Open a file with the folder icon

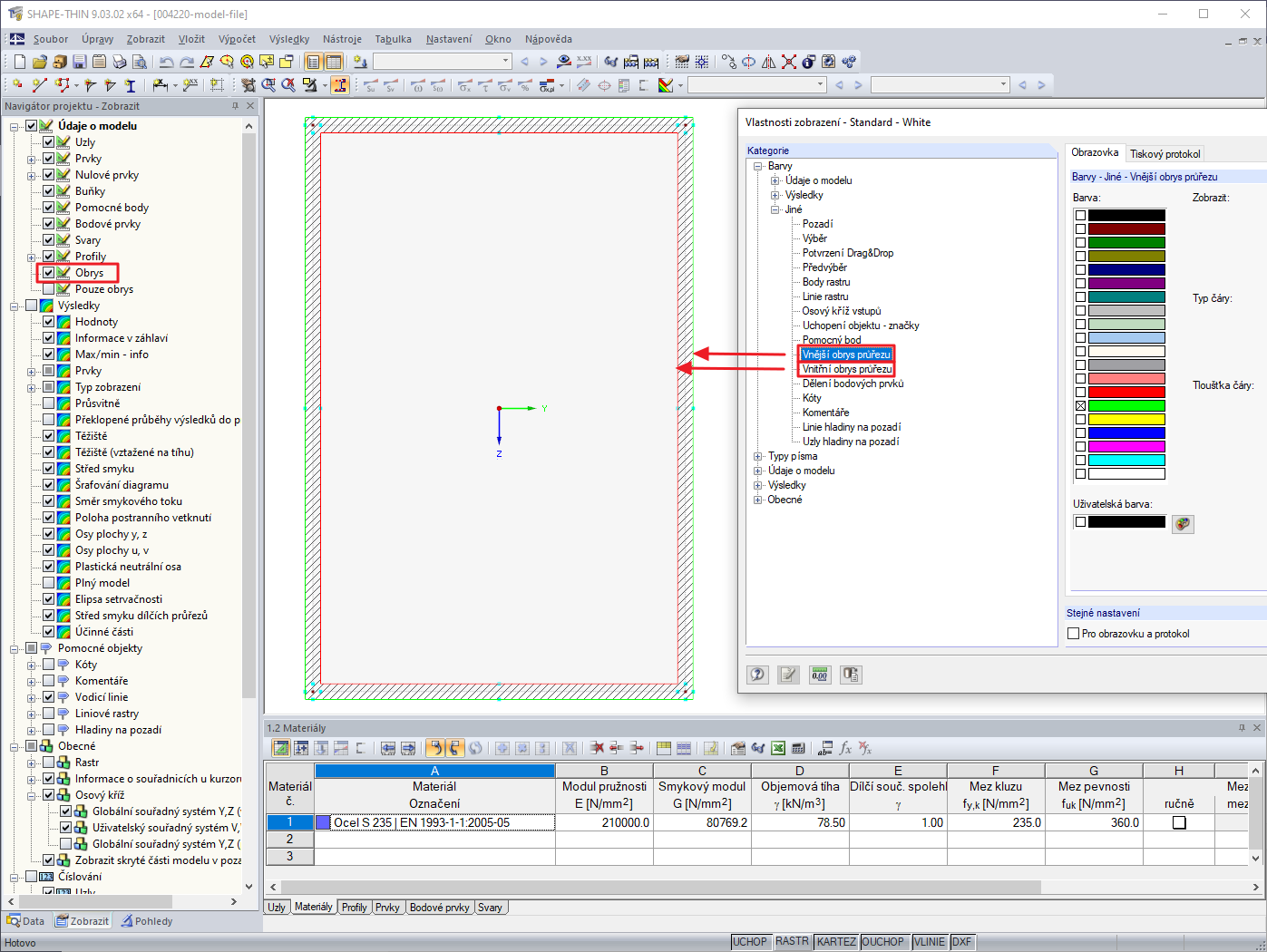pos(40,62)
